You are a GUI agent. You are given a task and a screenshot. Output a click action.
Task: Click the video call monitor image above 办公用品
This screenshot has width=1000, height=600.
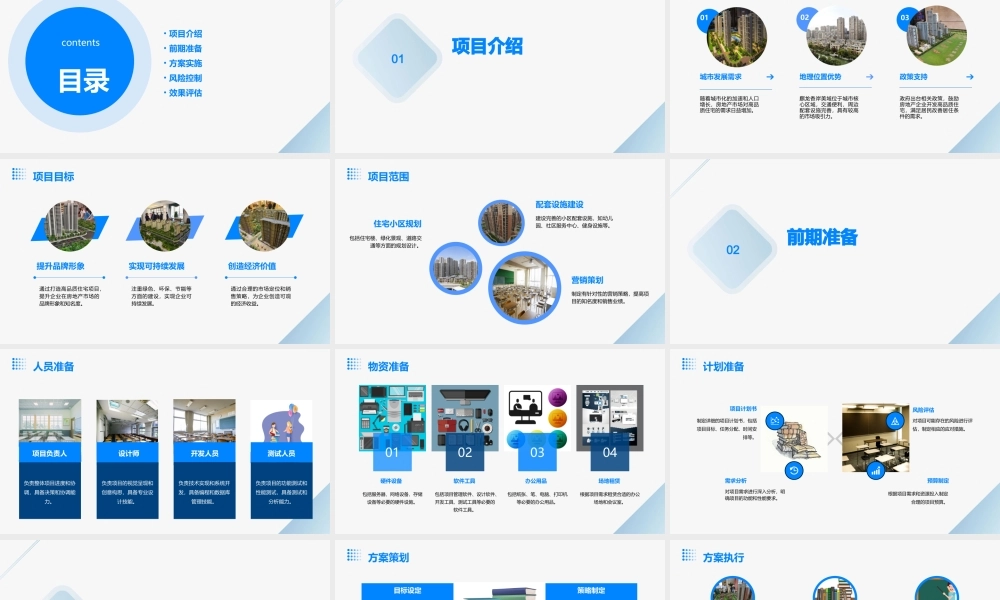tap(537, 418)
